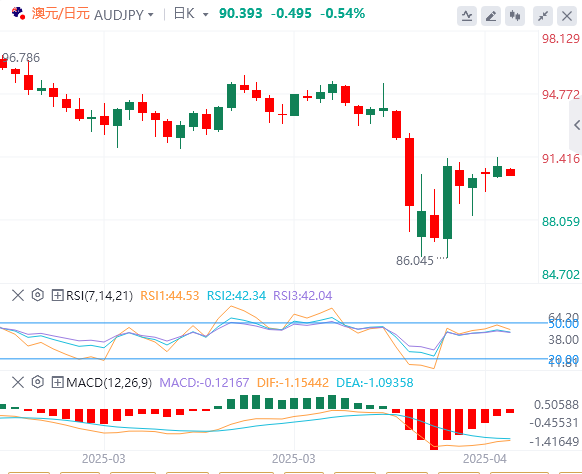The image size is (582, 474).
Task: Remove the RSI indicator panel
Action: click(18, 295)
